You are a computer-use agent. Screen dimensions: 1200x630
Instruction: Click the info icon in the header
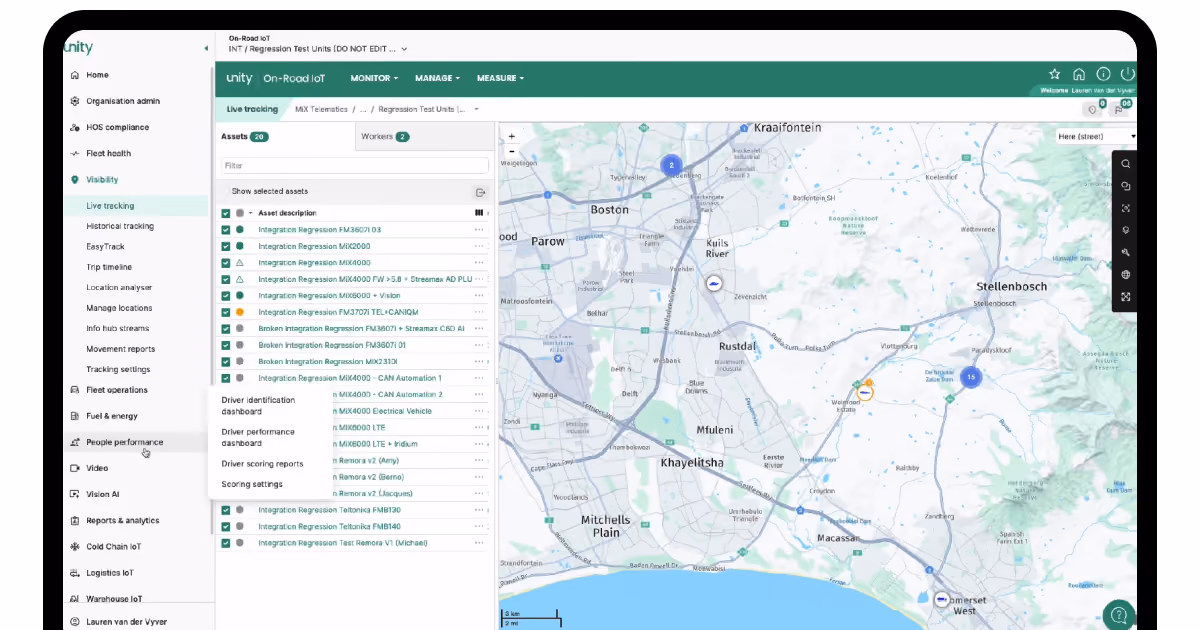[x=1103, y=74]
